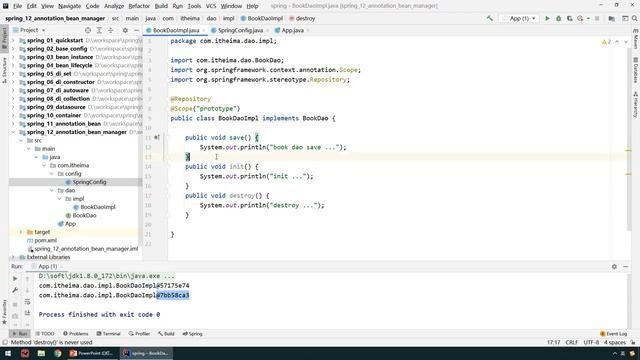Open the Problems tool window
640x360 pixels.
point(76,334)
